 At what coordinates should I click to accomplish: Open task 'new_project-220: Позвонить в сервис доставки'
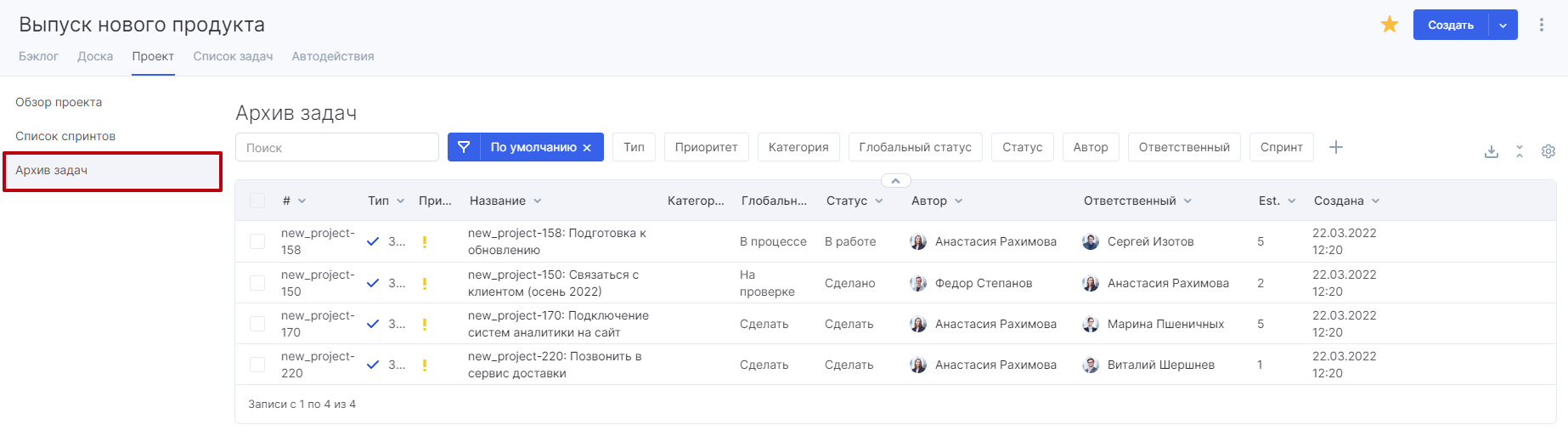click(555, 365)
